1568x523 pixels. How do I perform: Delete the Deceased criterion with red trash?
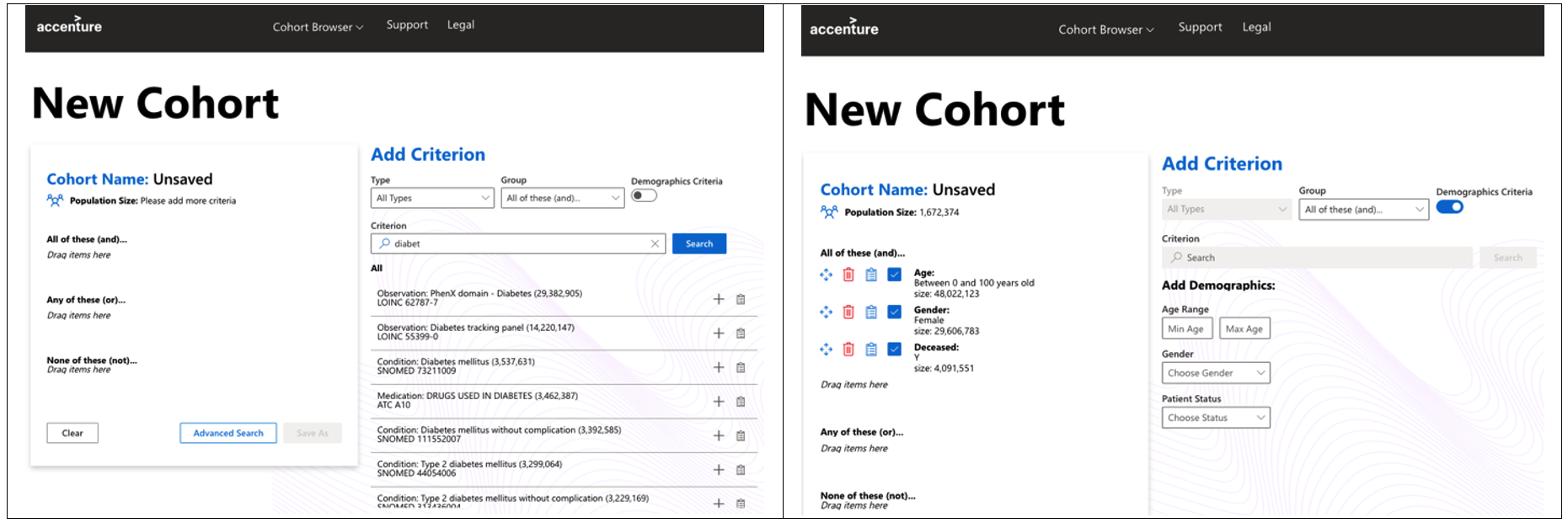pos(848,350)
